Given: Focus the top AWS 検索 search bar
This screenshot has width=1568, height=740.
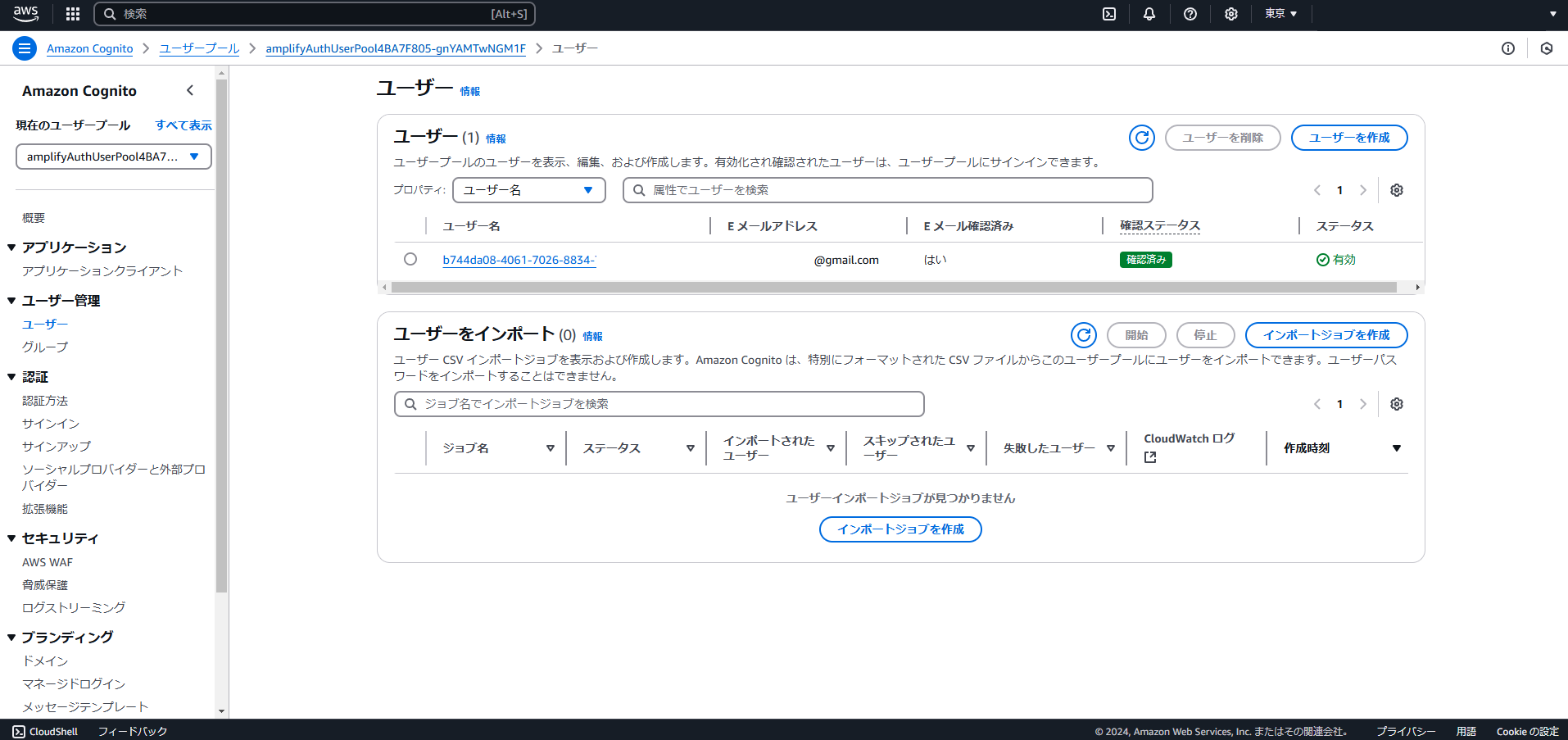Looking at the screenshot, I should click(x=315, y=14).
